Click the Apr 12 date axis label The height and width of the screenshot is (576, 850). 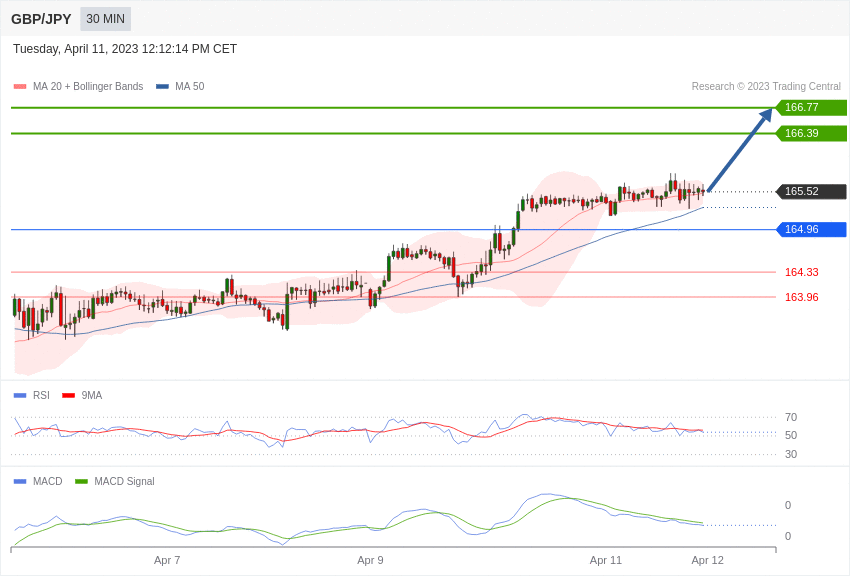pyautogui.click(x=707, y=560)
